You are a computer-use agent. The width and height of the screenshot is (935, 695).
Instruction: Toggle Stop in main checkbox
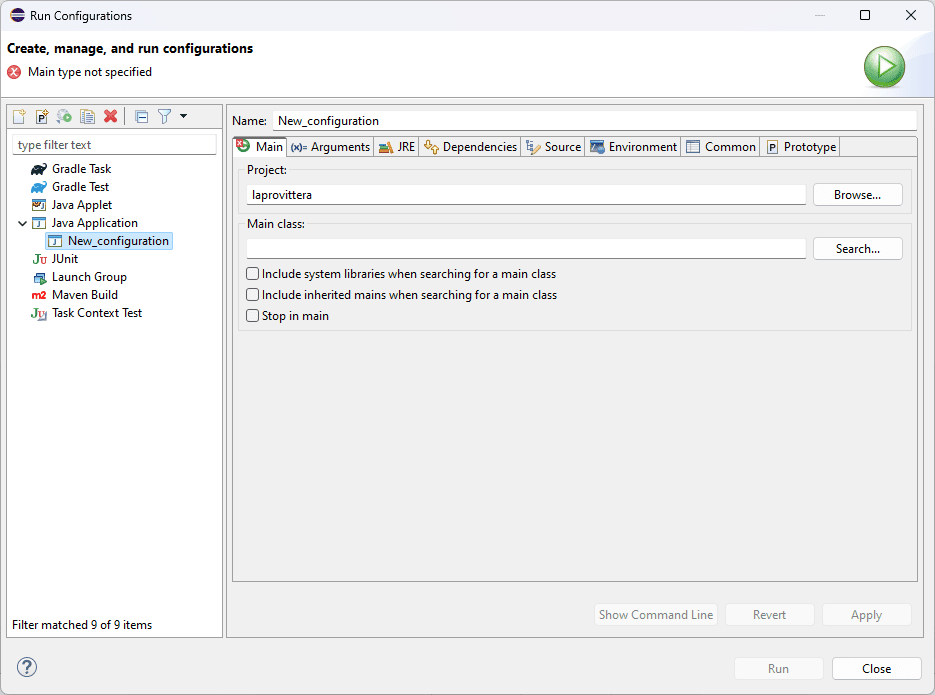(253, 315)
